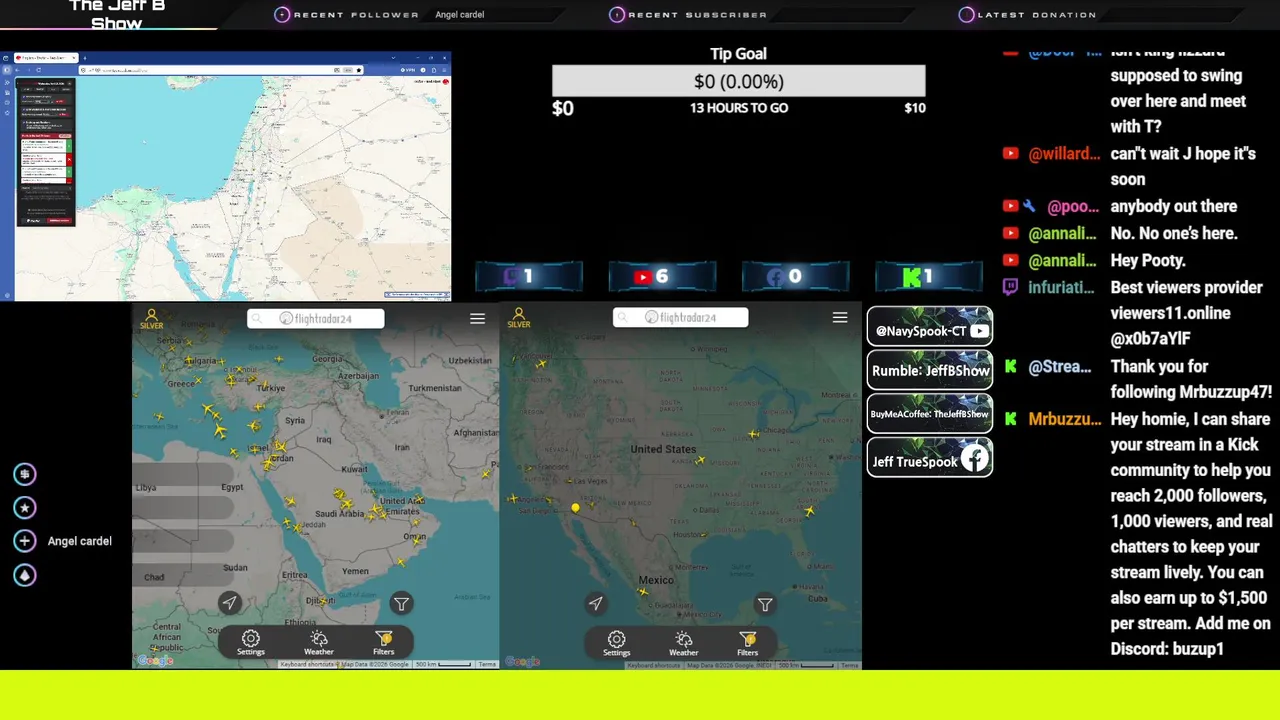Open Settings in the Middle East flightradar panel

click(x=251, y=643)
